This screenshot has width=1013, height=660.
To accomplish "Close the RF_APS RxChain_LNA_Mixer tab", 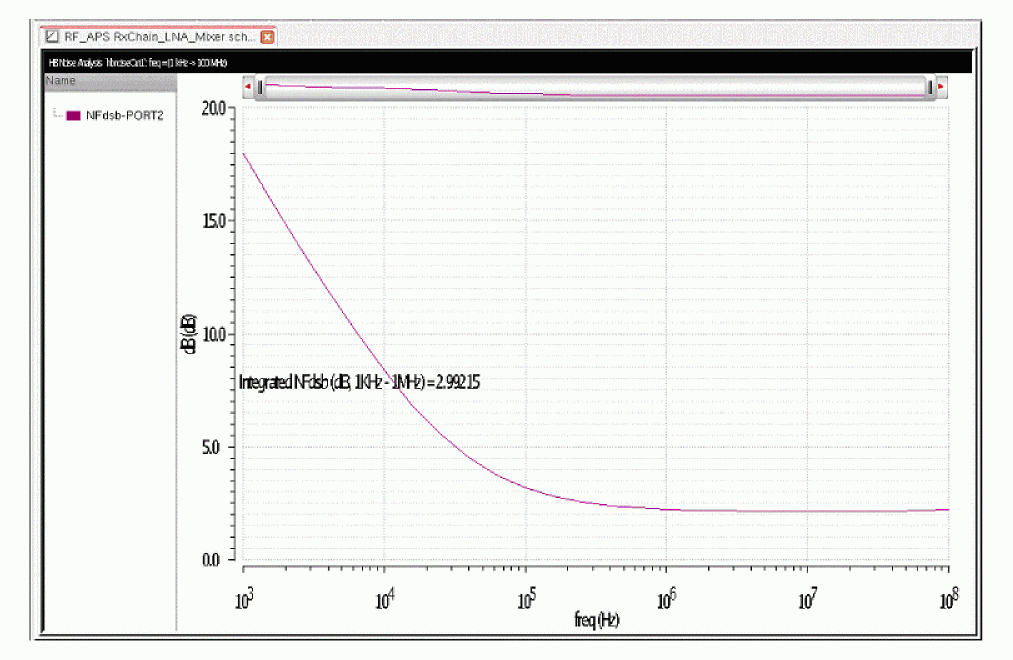I will pos(267,37).
